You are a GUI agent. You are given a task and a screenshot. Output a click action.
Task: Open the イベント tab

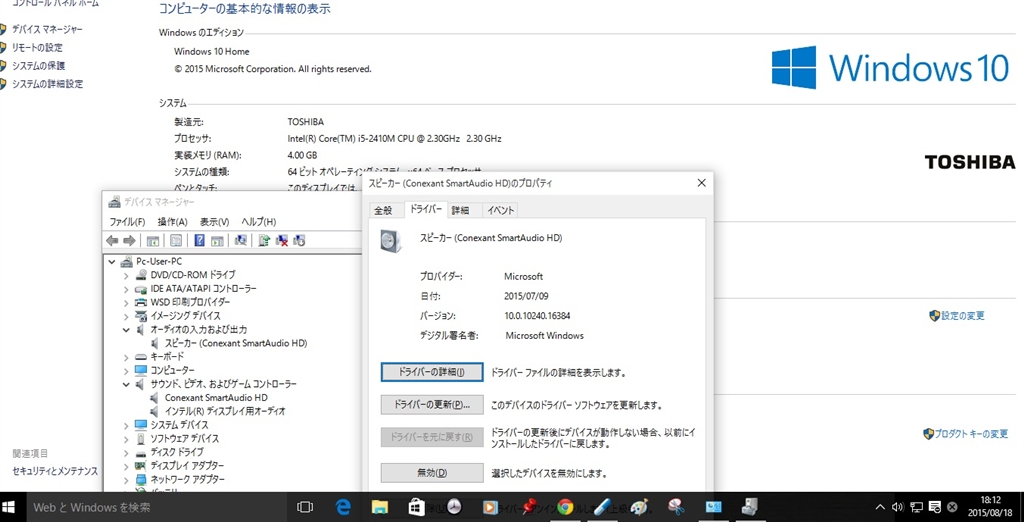pos(501,210)
